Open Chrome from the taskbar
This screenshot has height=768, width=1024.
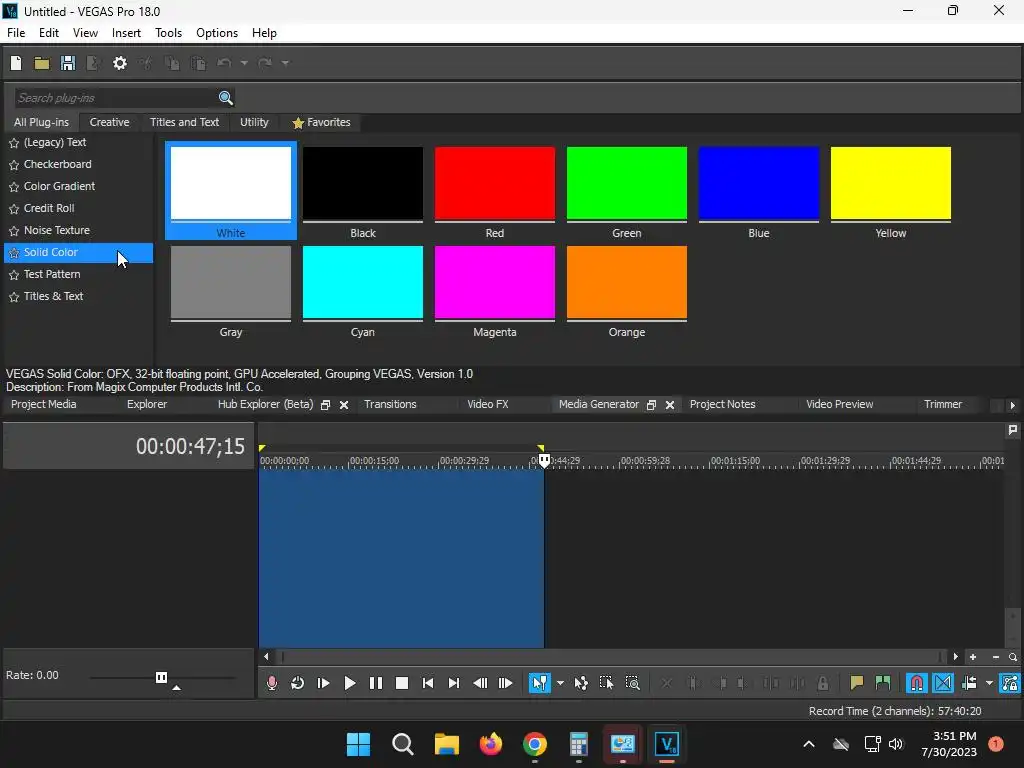534,744
